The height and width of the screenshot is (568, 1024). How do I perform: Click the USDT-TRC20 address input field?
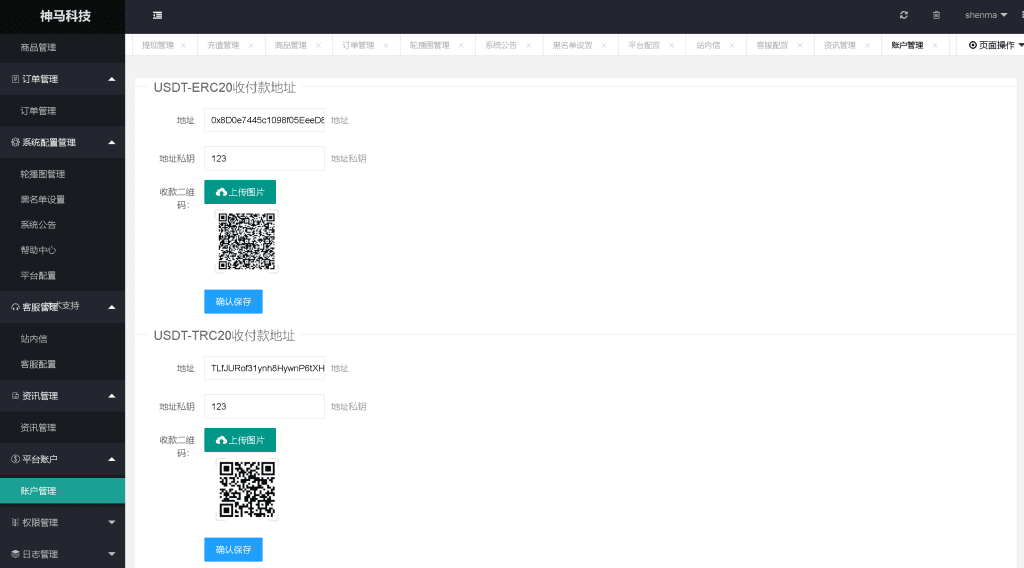264,368
